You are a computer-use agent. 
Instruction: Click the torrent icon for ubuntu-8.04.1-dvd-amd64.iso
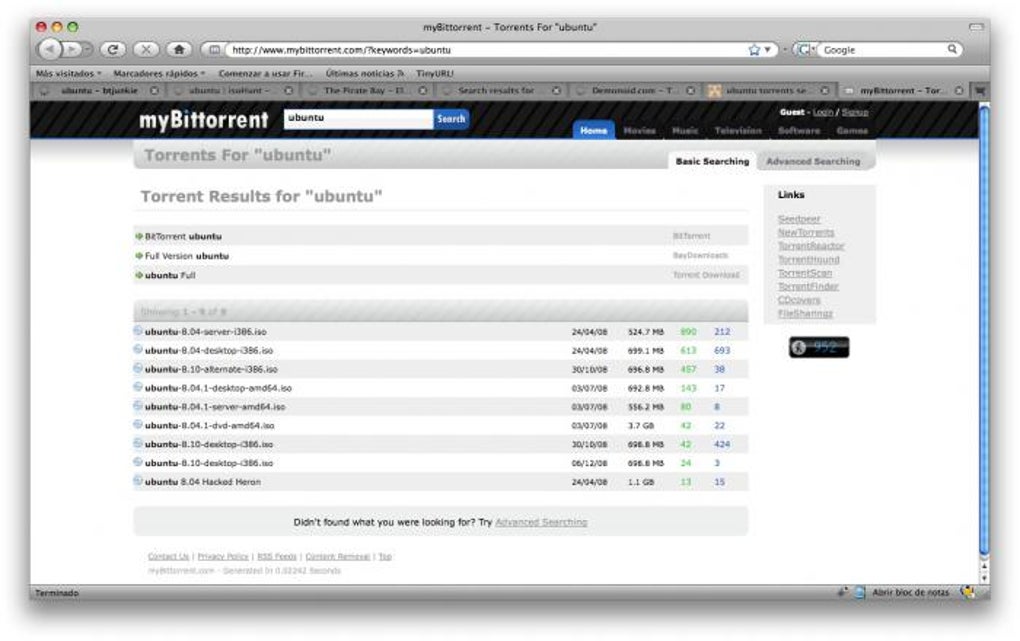pyautogui.click(x=138, y=425)
